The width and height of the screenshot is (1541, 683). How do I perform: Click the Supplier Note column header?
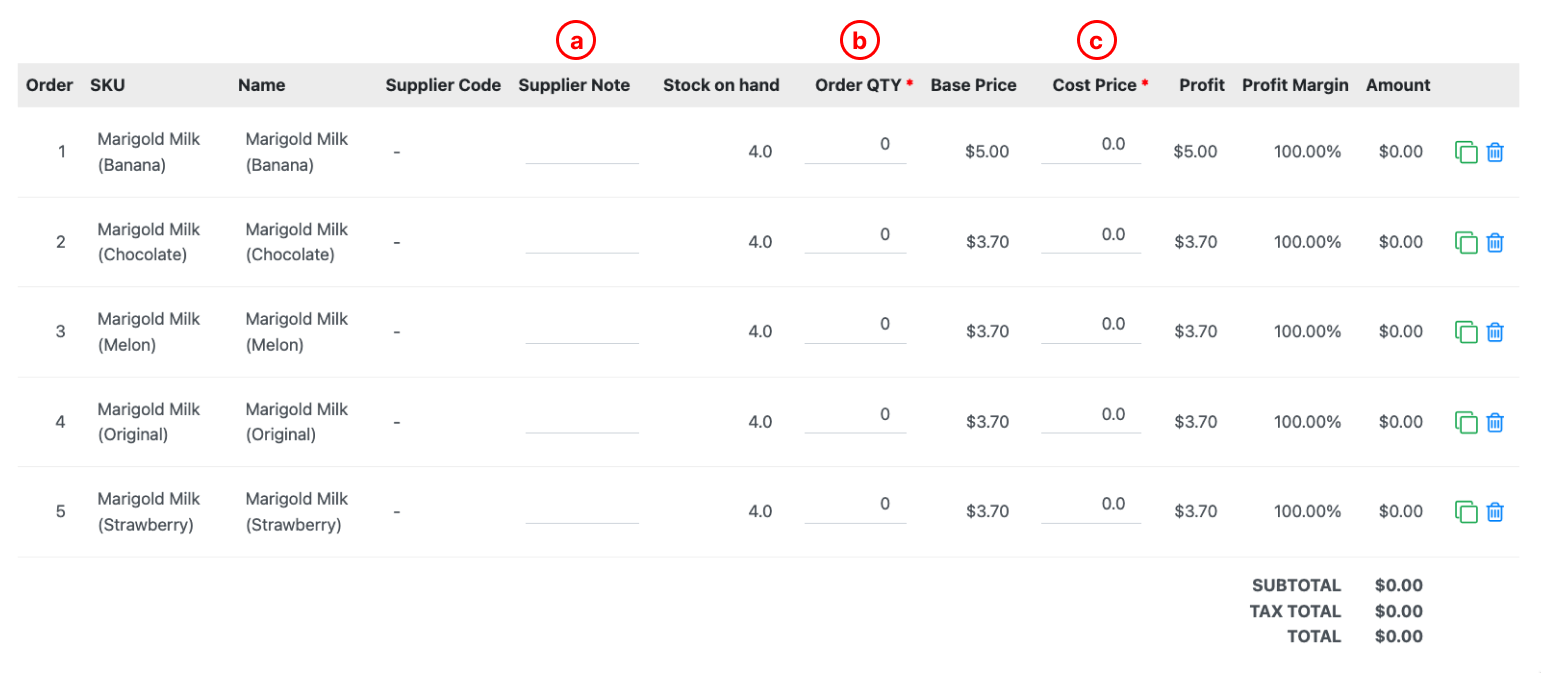(x=574, y=85)
